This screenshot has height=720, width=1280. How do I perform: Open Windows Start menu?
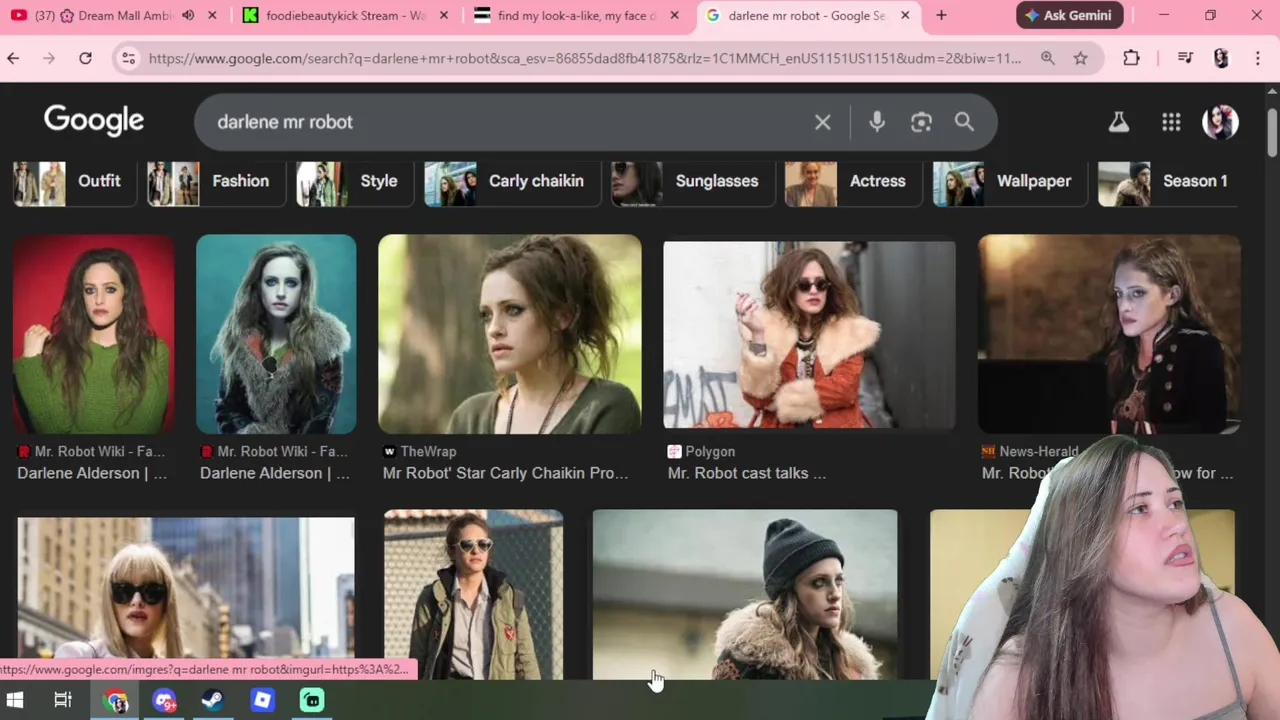click(14, 700)
